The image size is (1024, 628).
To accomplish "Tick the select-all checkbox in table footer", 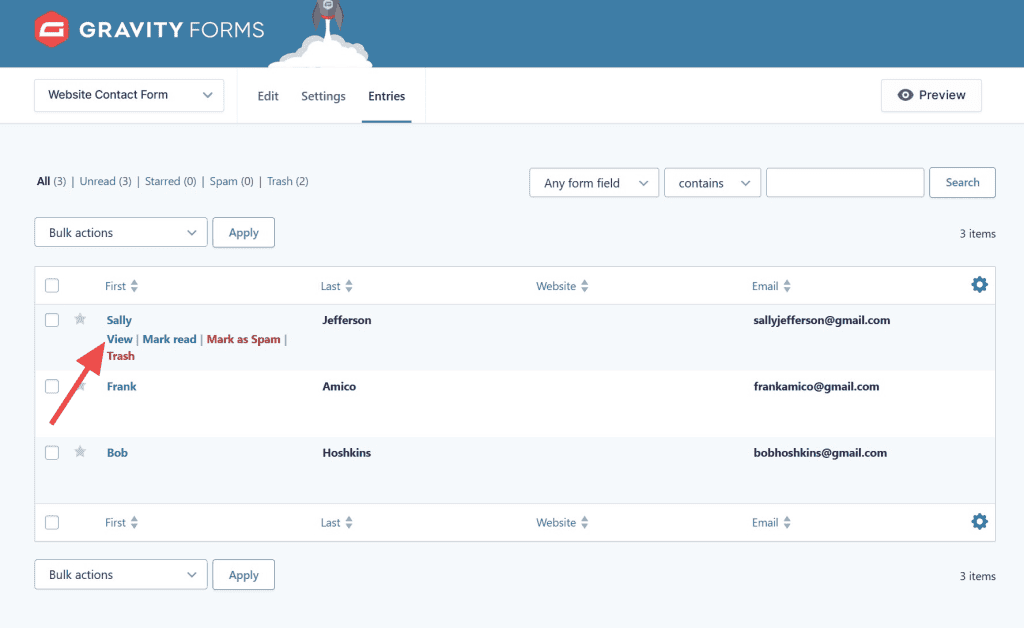I will coord(52,522).
